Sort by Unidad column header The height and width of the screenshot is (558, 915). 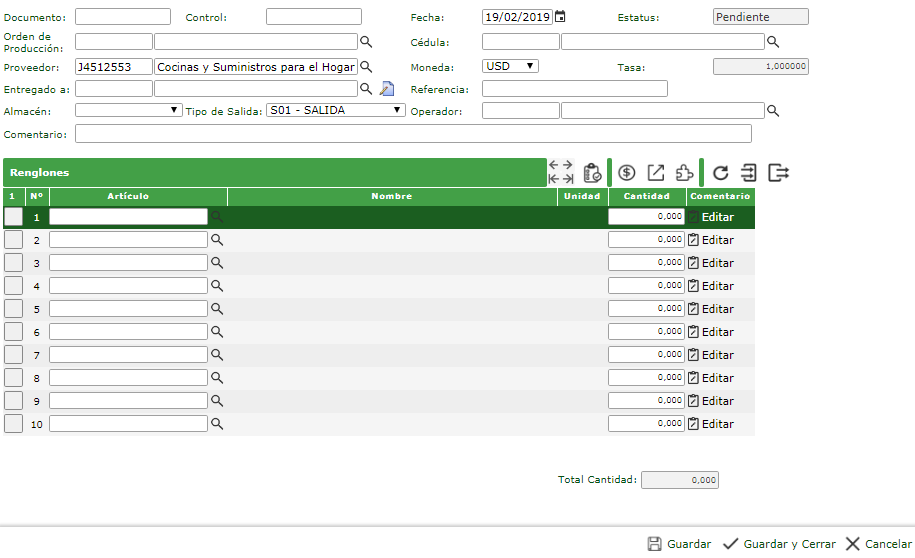click(x=582, y=196)
